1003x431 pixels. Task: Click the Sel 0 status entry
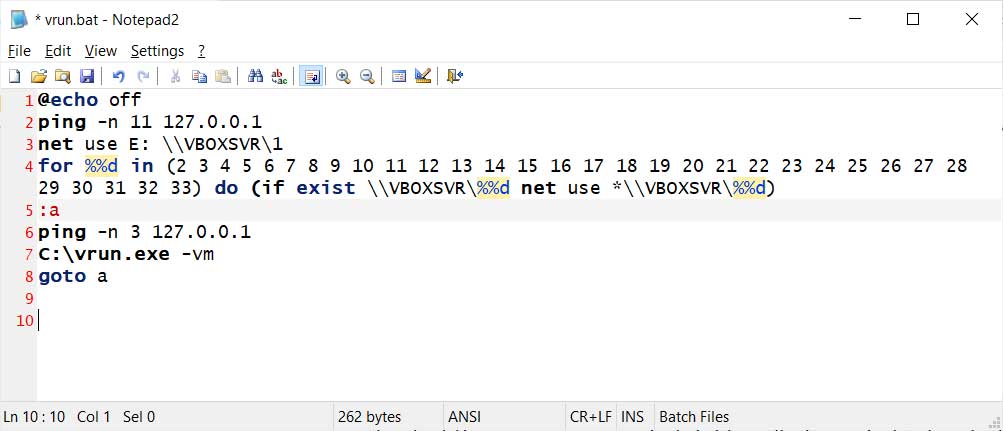pyautogui.click(x=139, y=417)
